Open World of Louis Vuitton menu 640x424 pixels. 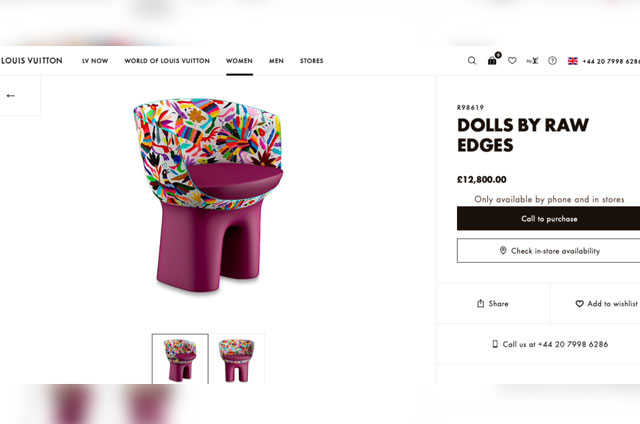[167, 61]
